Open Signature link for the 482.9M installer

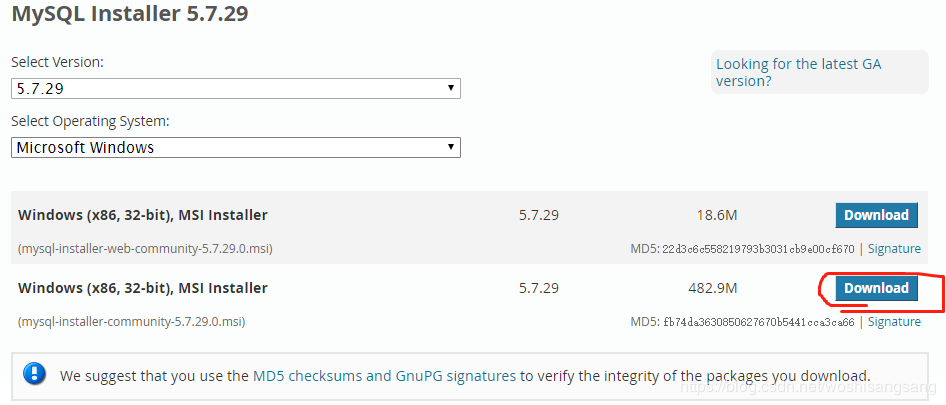pos(894,322)
